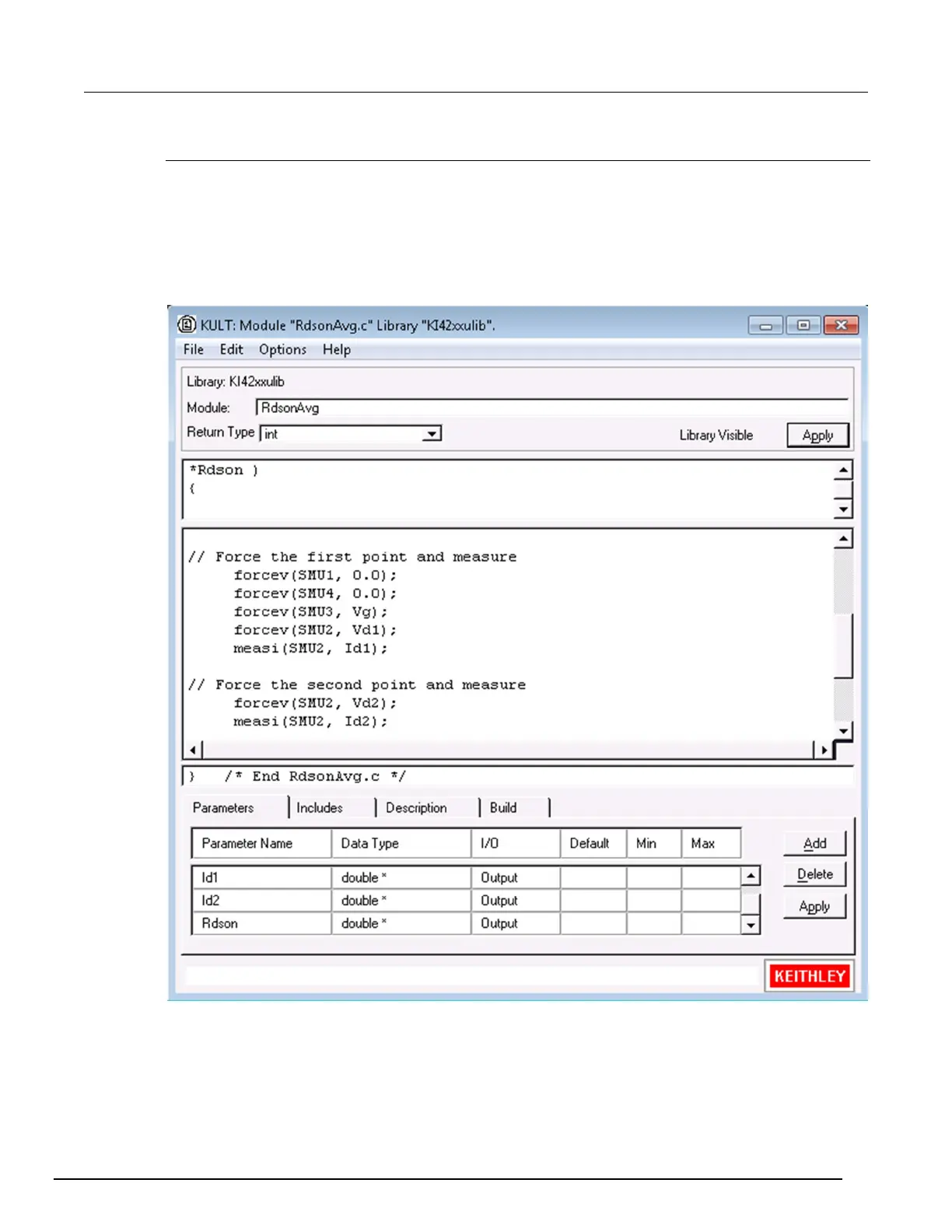Open the Help menu
The image size is (952, 1232).
337,350
